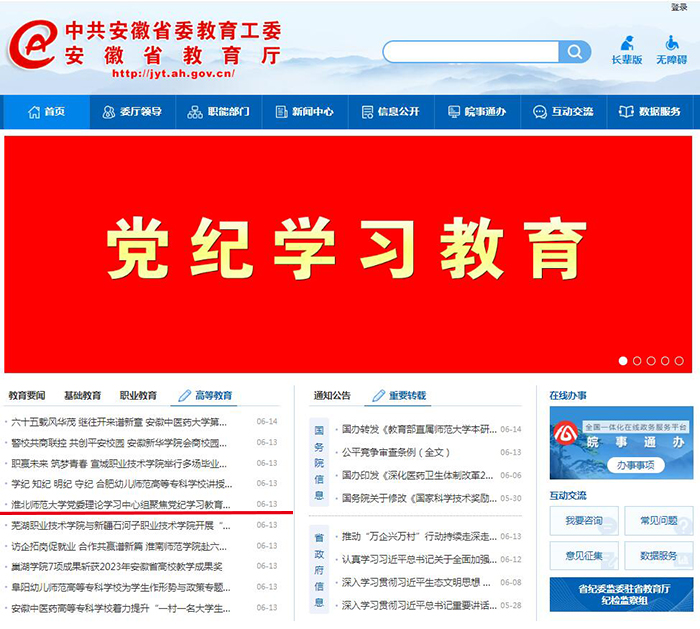Click the 无障碍 accessibility icon

pos(671,50)
